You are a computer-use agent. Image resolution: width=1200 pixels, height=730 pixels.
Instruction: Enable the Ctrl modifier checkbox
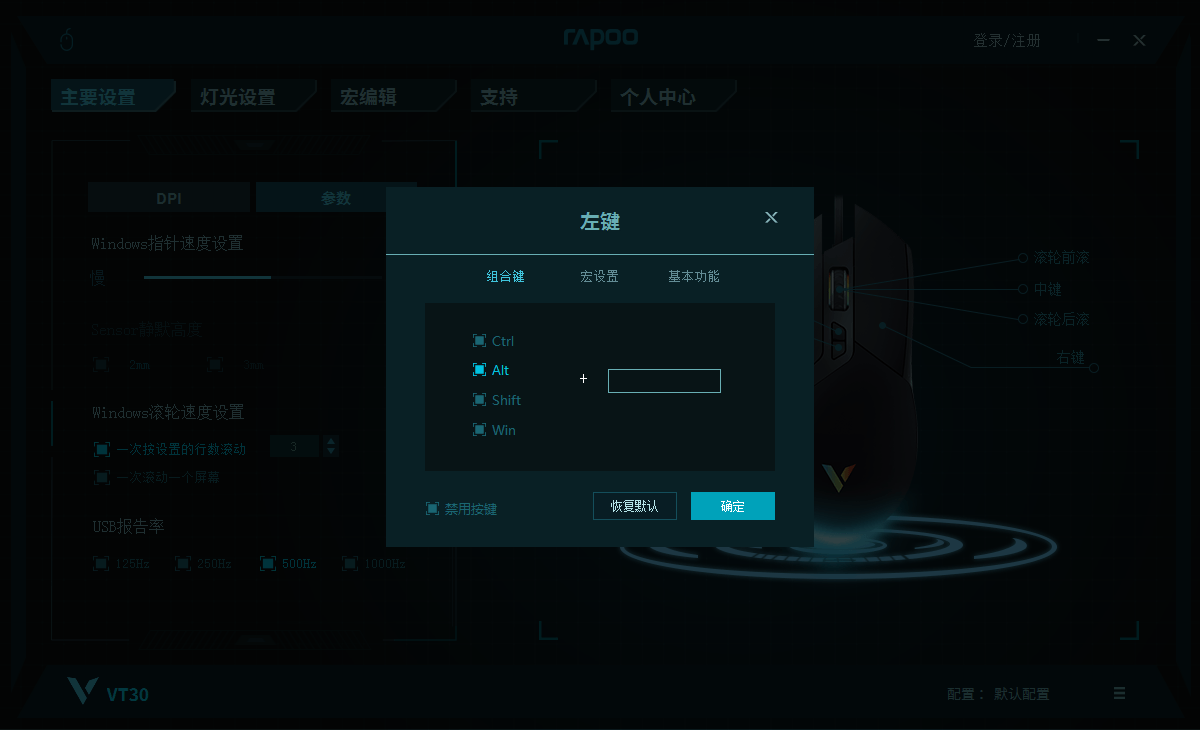[x=479, y=341]
